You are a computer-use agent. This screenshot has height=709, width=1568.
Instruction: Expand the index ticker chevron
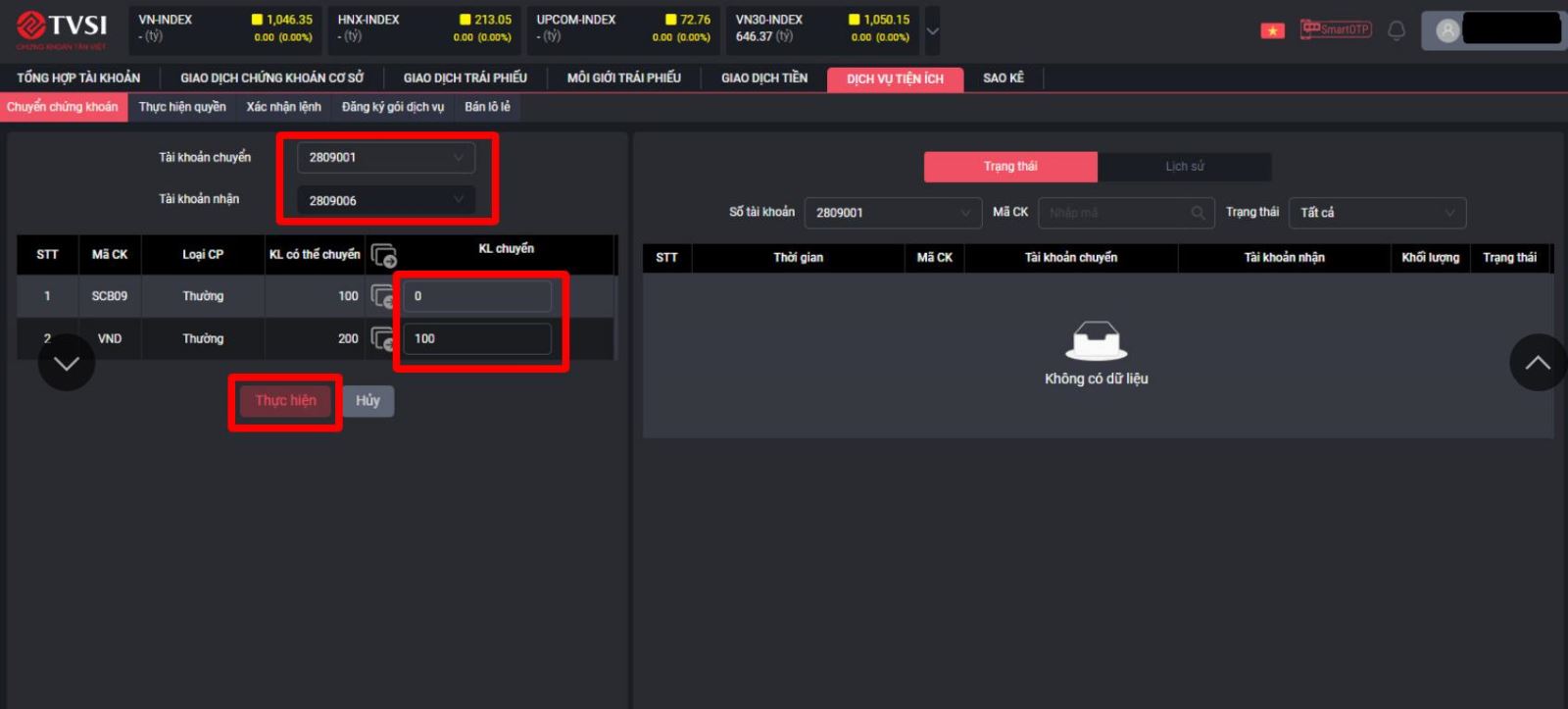coord(932,30)
